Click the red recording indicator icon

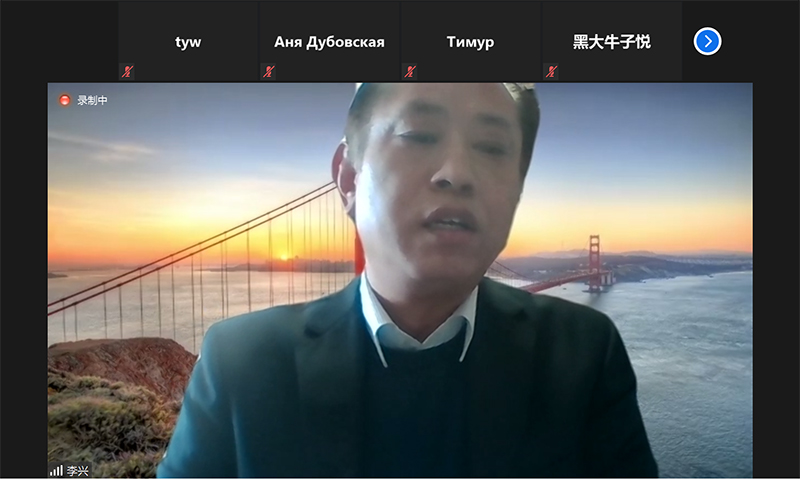65,100
